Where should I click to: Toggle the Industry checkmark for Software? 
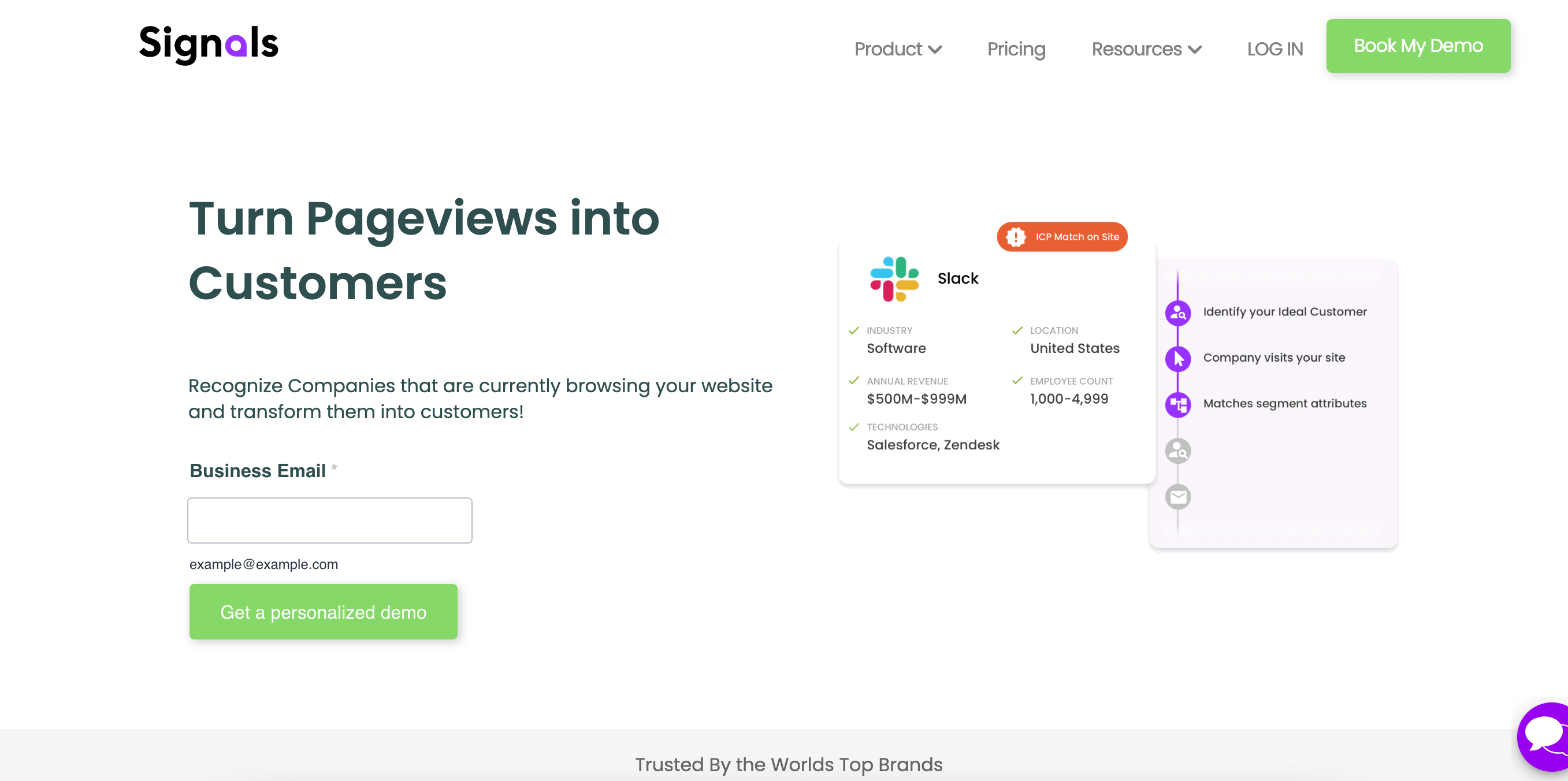click(855, 329)
